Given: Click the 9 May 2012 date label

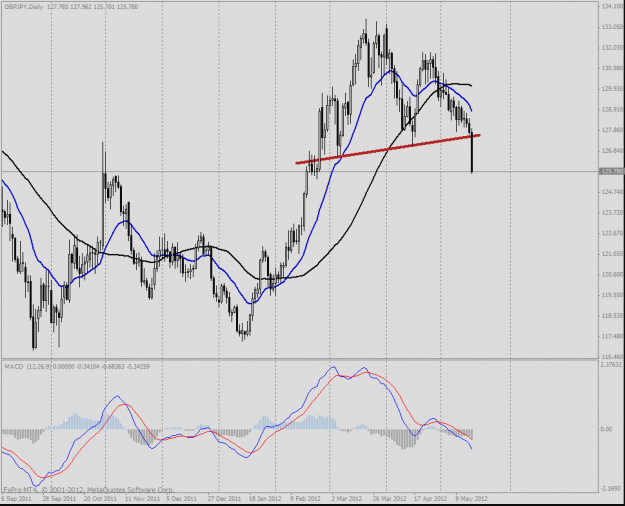Looking at the screenshot, I should pyautogui.click(x=472, y=499).
